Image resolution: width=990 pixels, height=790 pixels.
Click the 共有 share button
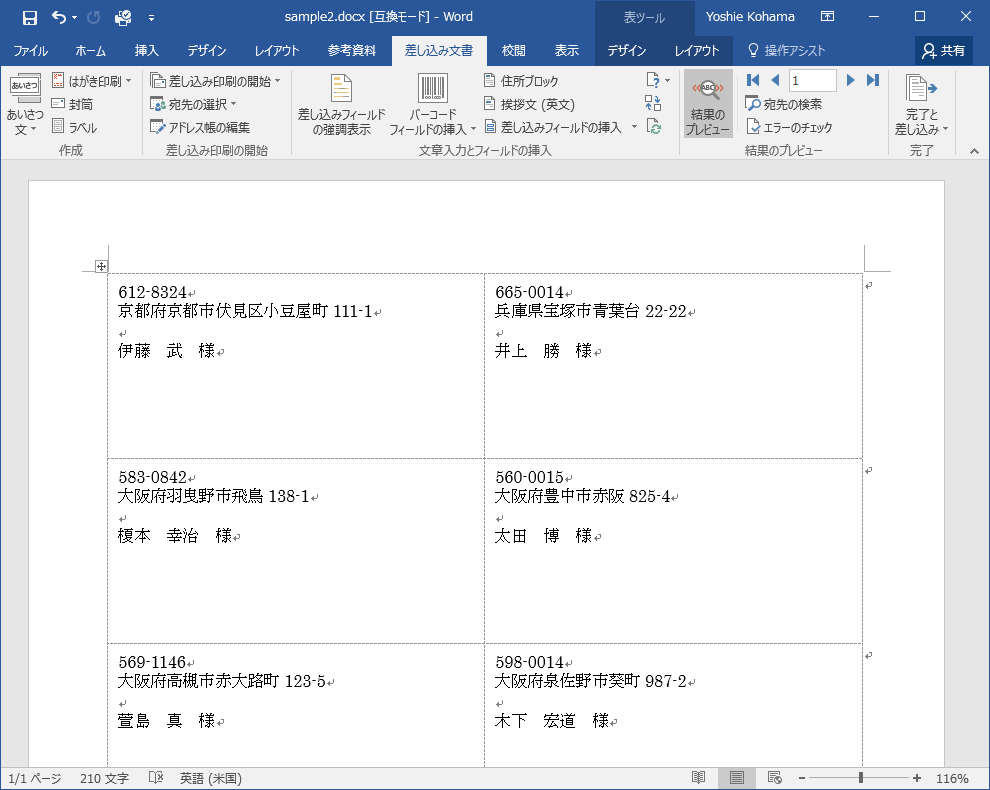tap(943, 51)
